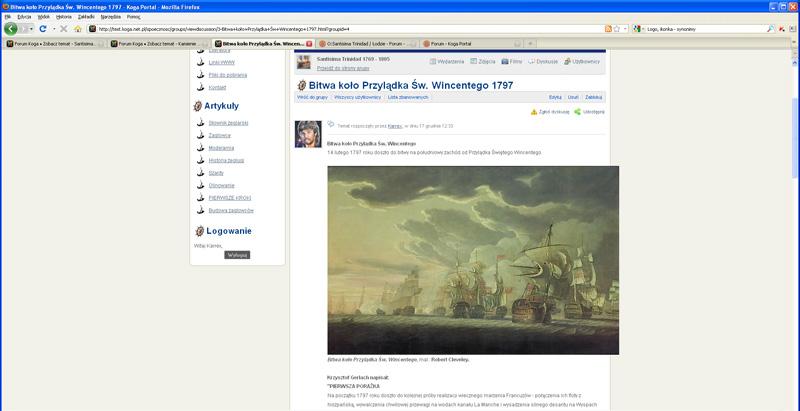Open the Edycja menu
Image resolution: width=800 pixels, height=411 pixels.
click(24, 17)
